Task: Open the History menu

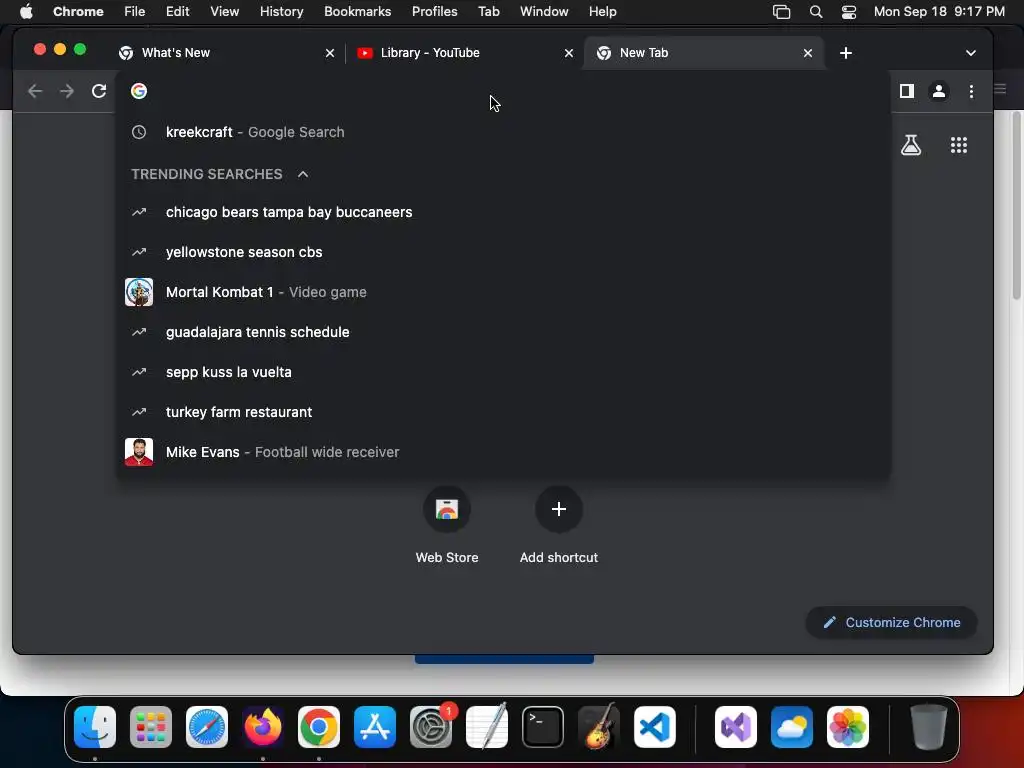Action: click(x=281, y=12)
